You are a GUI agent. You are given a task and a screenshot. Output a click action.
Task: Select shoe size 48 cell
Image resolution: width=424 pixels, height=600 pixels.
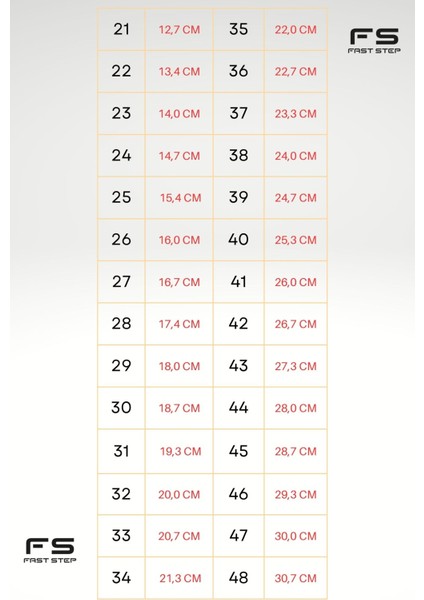[238, 578]
